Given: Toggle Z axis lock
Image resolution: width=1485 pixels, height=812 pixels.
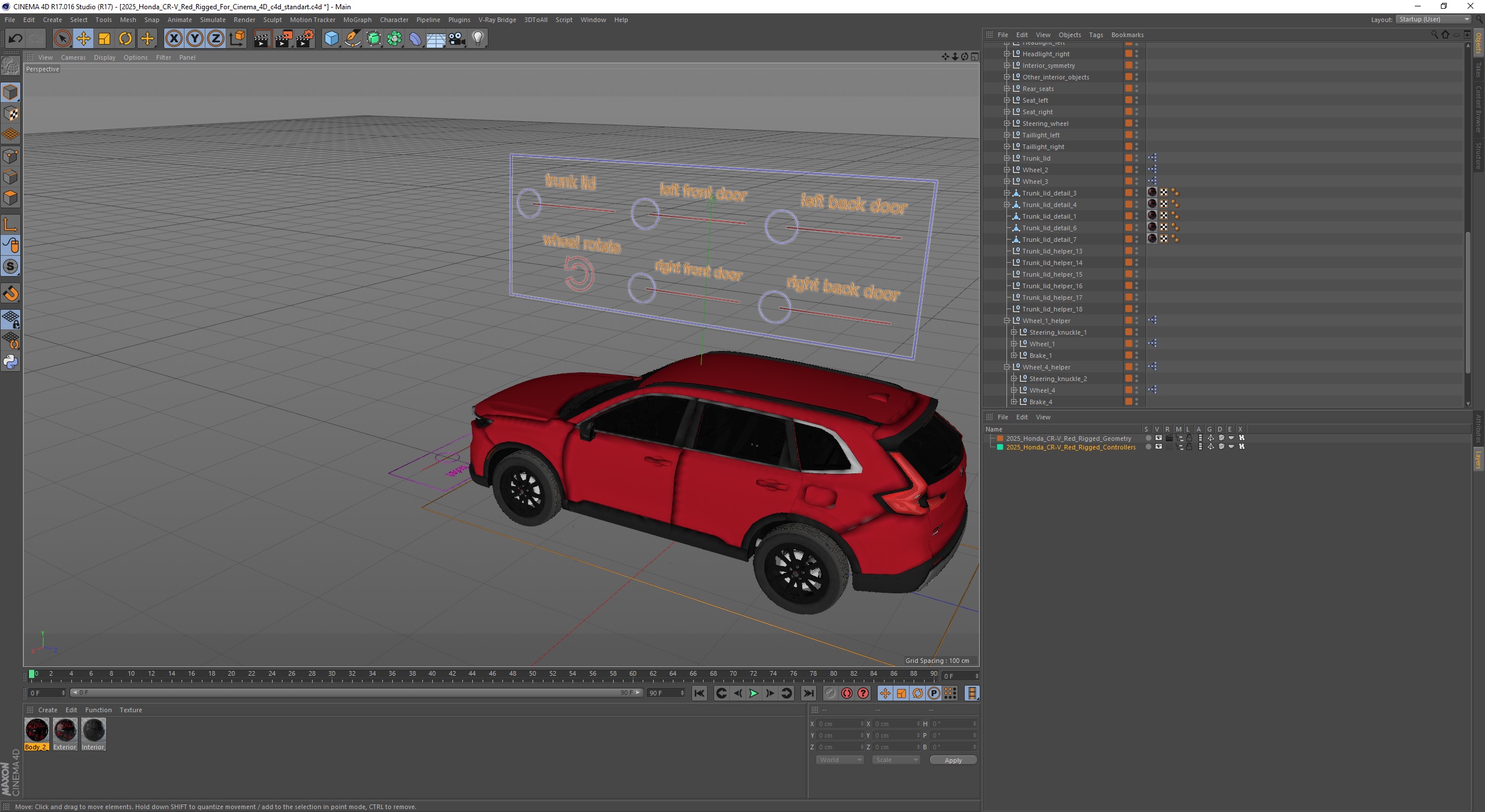Looking at the screenshot, I should (216, 39).
